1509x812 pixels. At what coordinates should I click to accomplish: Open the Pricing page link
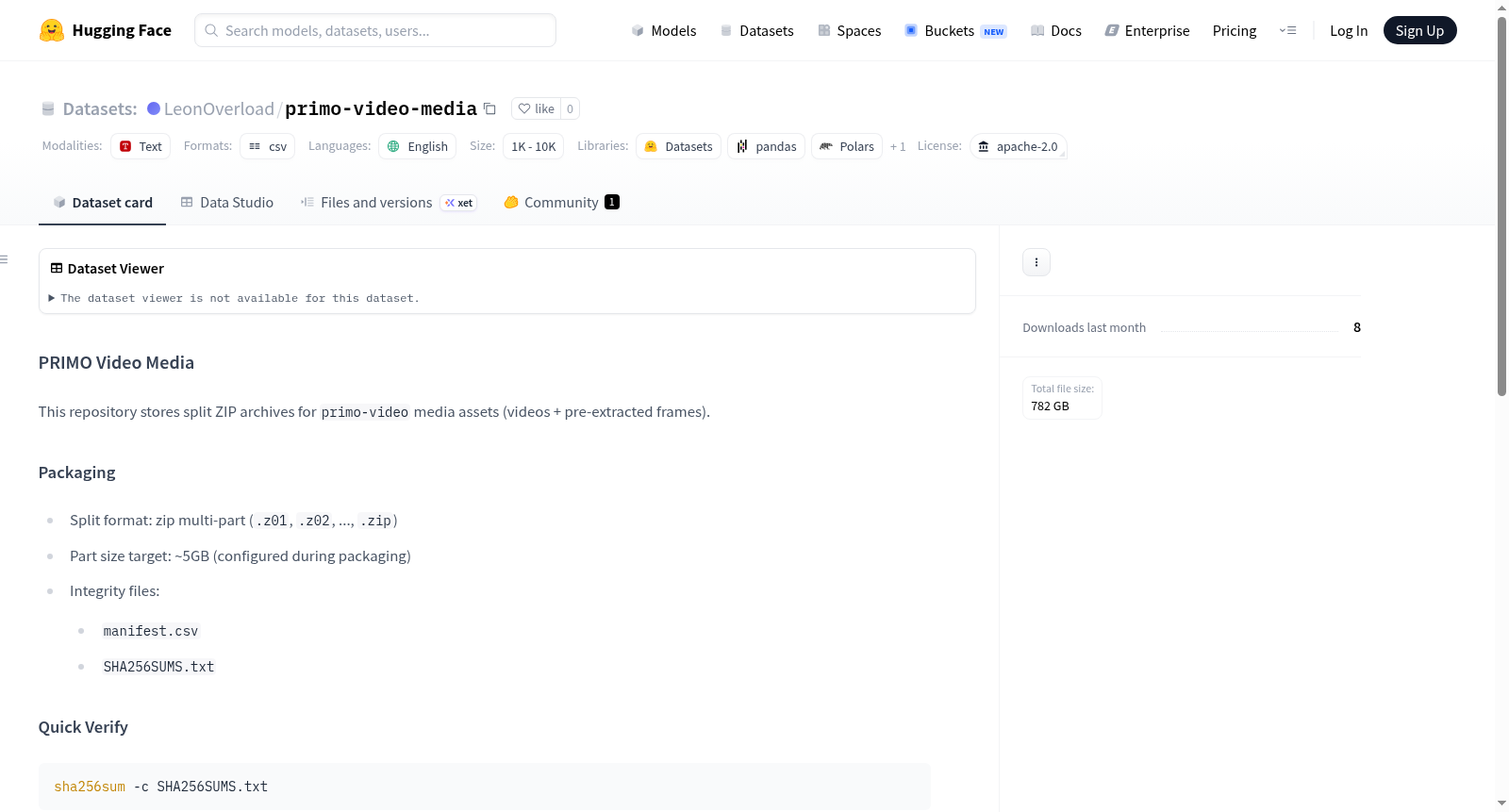(x=1235, y=30)
